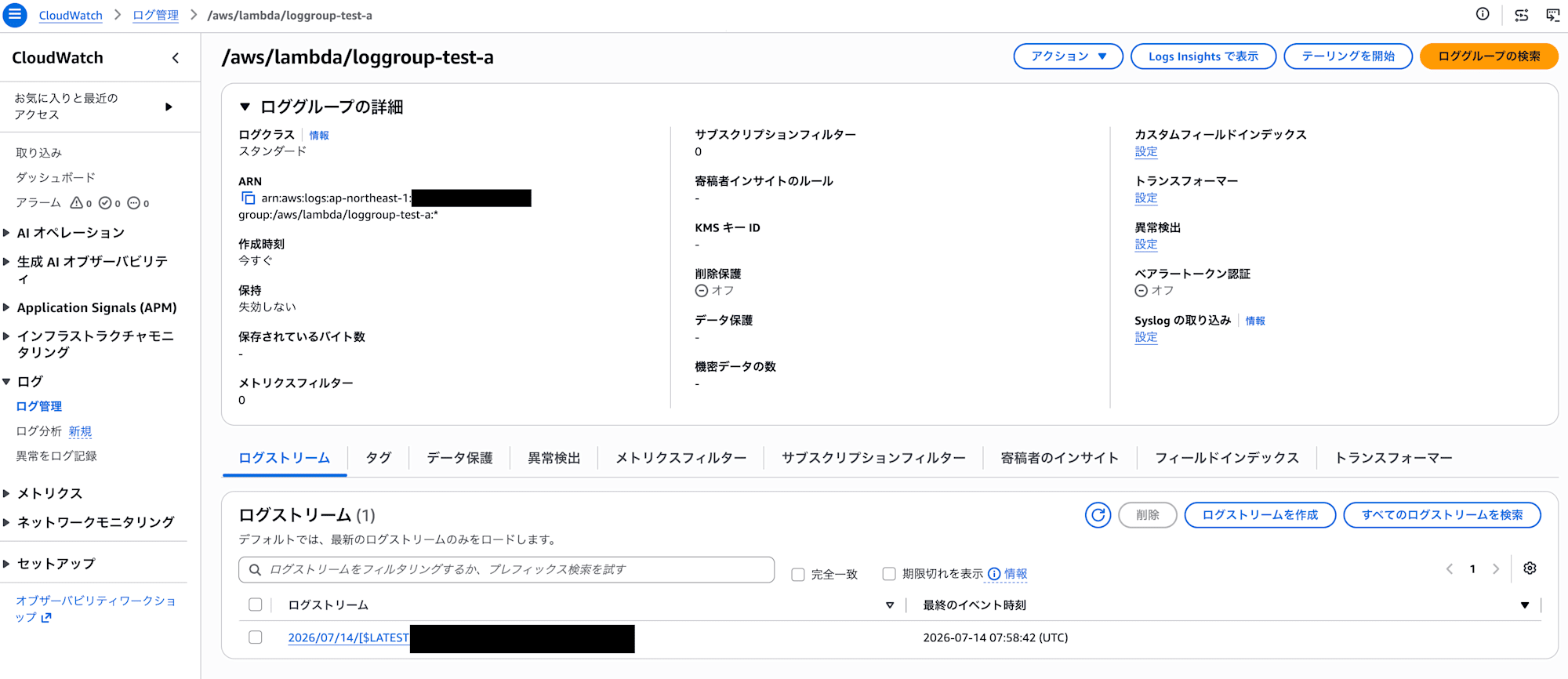Open 情報 link next to ログクラス
Image resolution: width=1568 pixels, height=679 pixels.
click(x=319, y=136)
